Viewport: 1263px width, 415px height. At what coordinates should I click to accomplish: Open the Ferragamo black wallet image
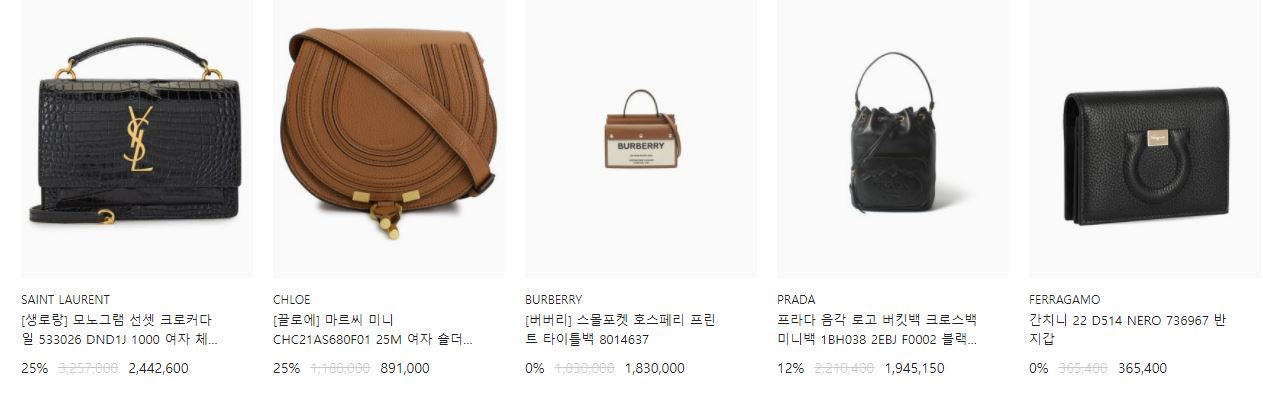1145,139
